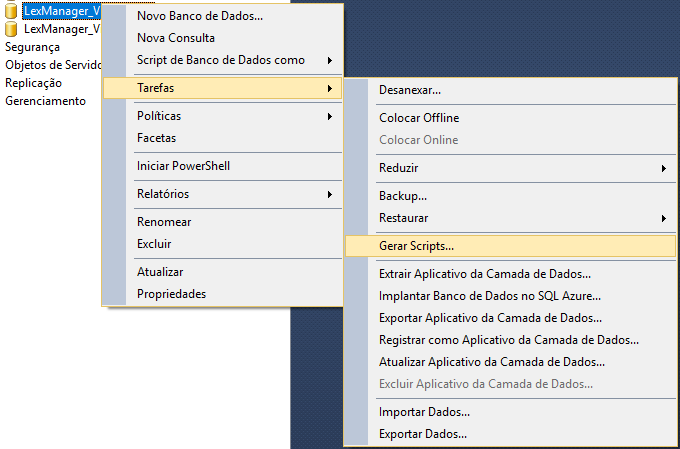Image resolution: width=680 pixels, height=449 pixels.
Task: Expand the Script de Banco de Dados como submenu arrow
Action: coord(330,60)
